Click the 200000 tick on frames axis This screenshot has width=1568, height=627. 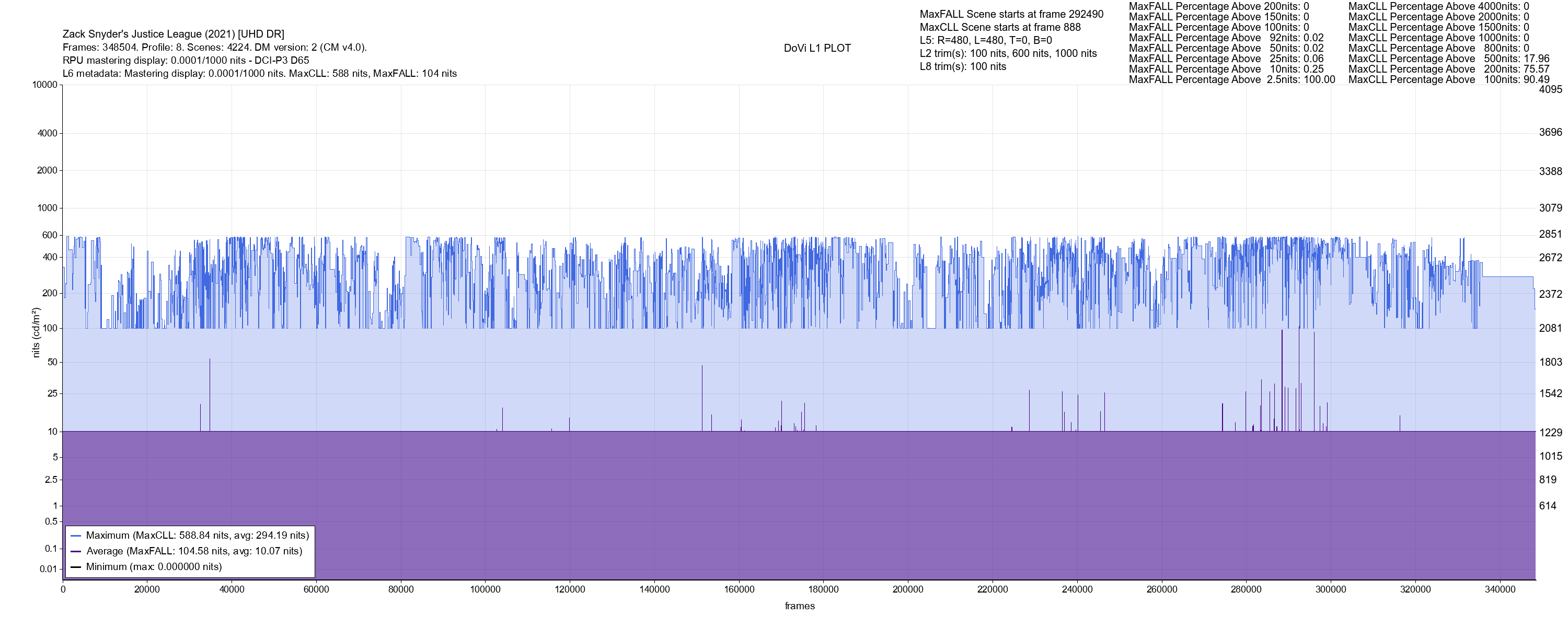907,589
